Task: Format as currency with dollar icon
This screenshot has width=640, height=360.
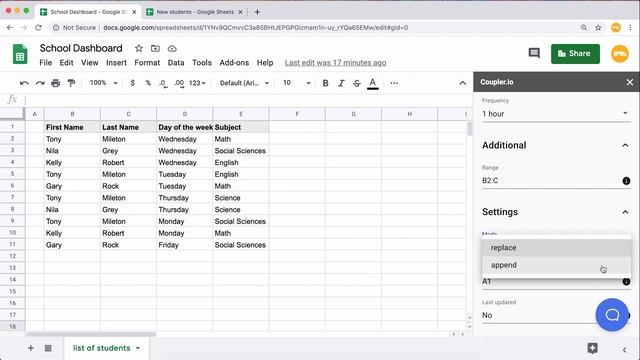Action: [132, 83]
